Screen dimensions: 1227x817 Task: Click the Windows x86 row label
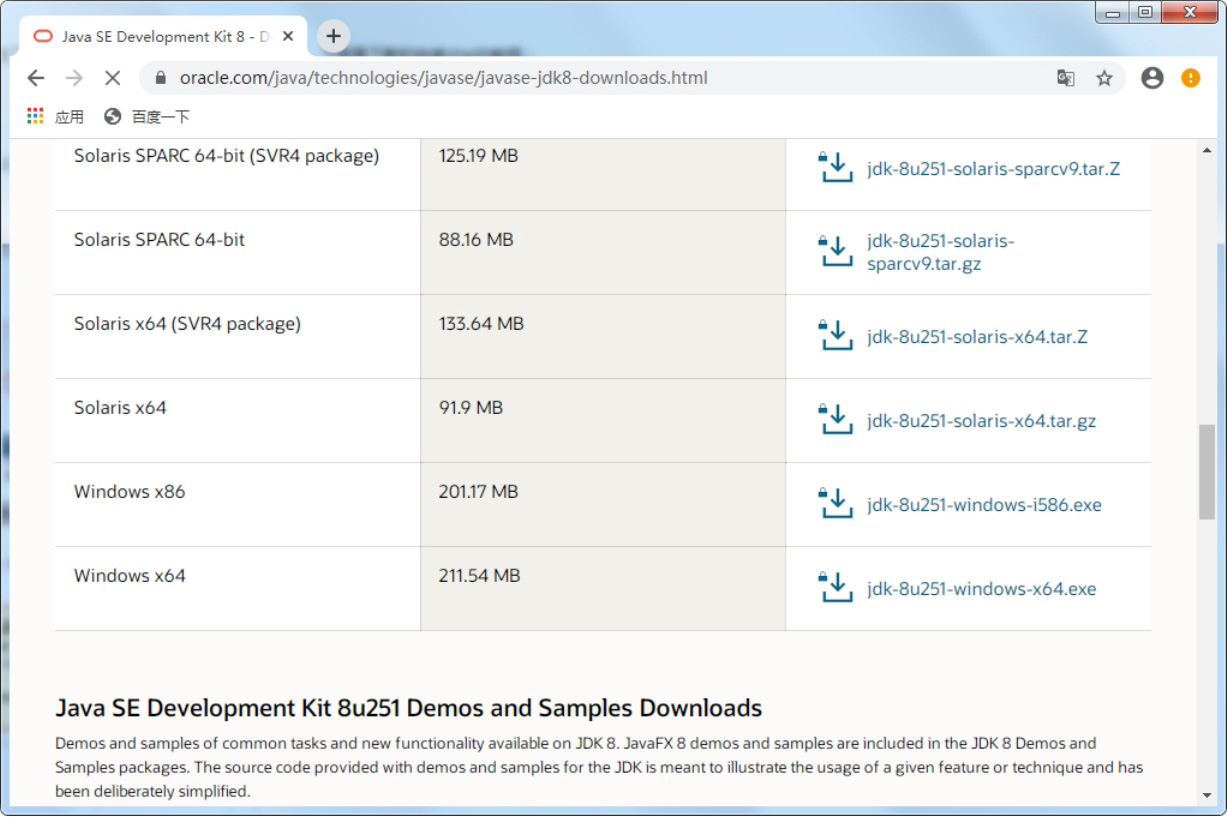tap(130, 492)
